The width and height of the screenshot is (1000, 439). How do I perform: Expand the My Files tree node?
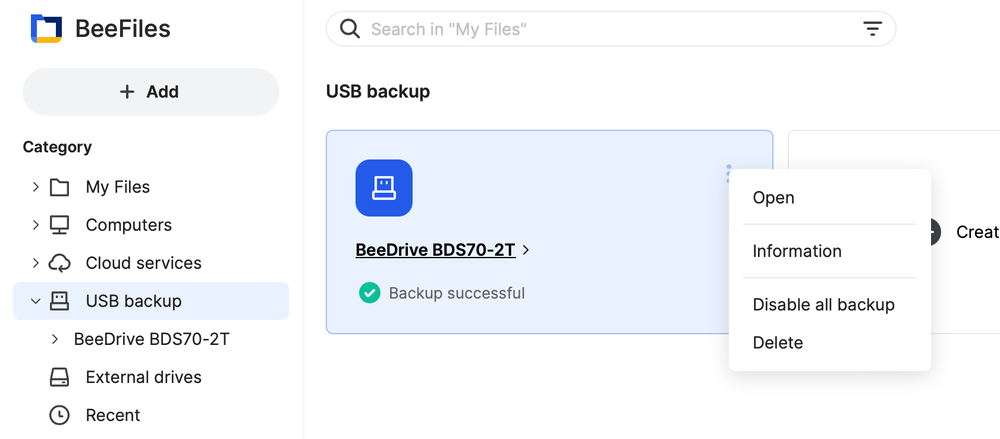pos(36,187)
